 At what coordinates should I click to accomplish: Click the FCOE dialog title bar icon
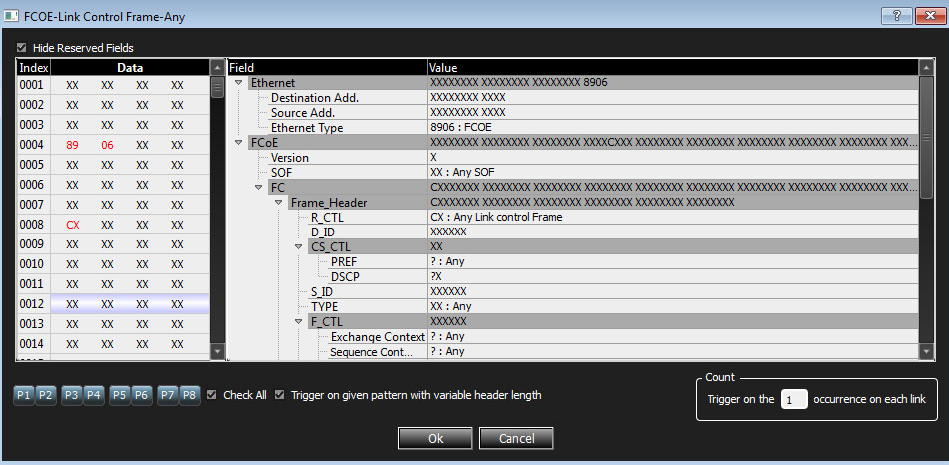(11, 16)
